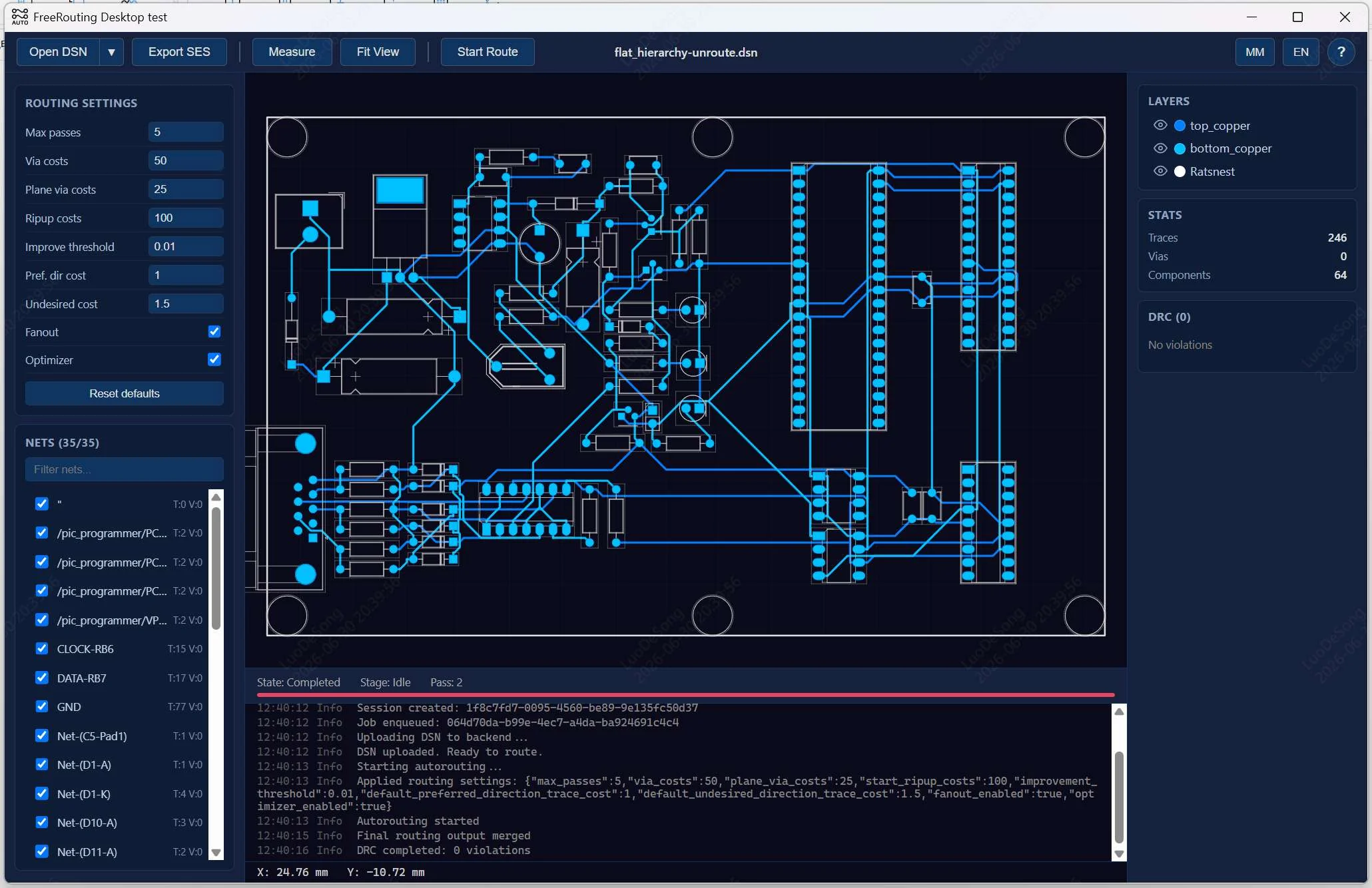This screenshot has height=888, width=1372.
Task: Click the log panel scroll-up arrow
Action: click(x=1120, y=712)
